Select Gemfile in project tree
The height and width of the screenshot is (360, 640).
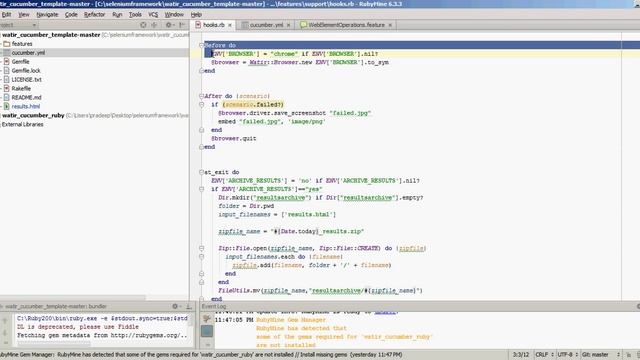[20, 62]
